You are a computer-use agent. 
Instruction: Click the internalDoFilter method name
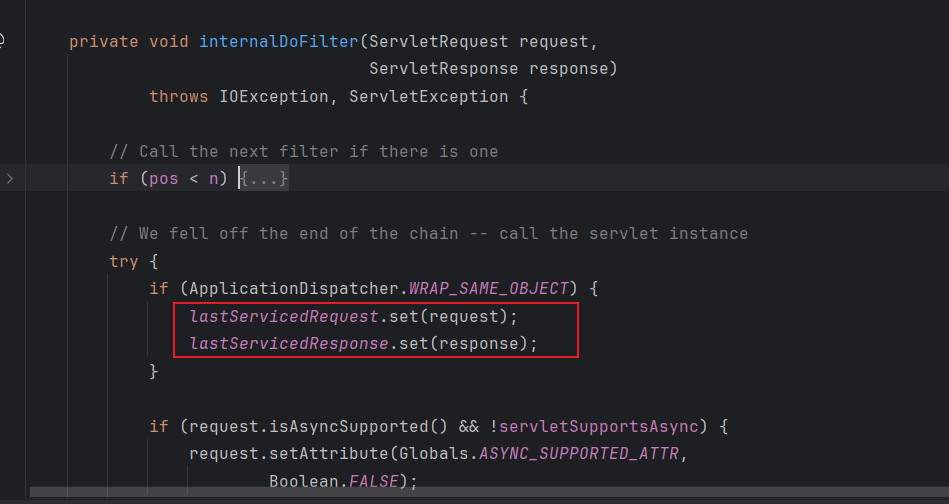[278, 42]
